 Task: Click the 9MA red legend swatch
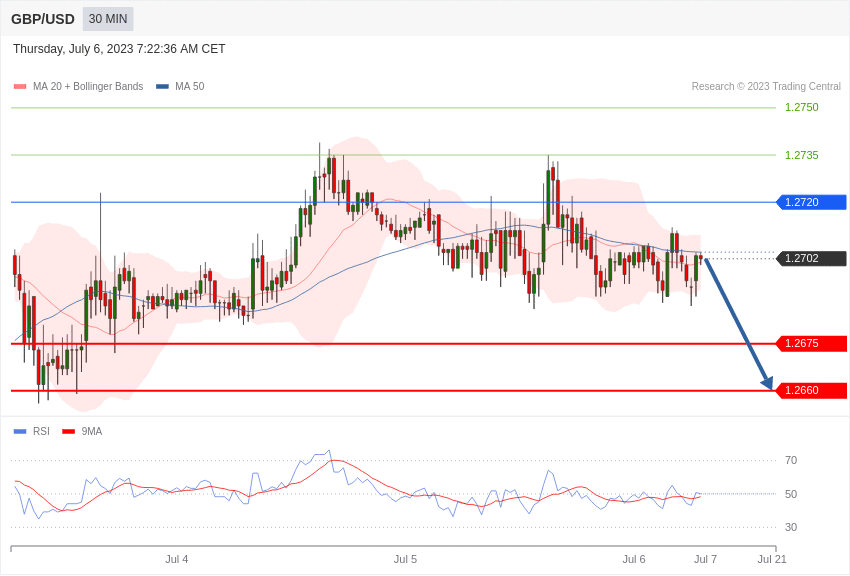(68, 431)
